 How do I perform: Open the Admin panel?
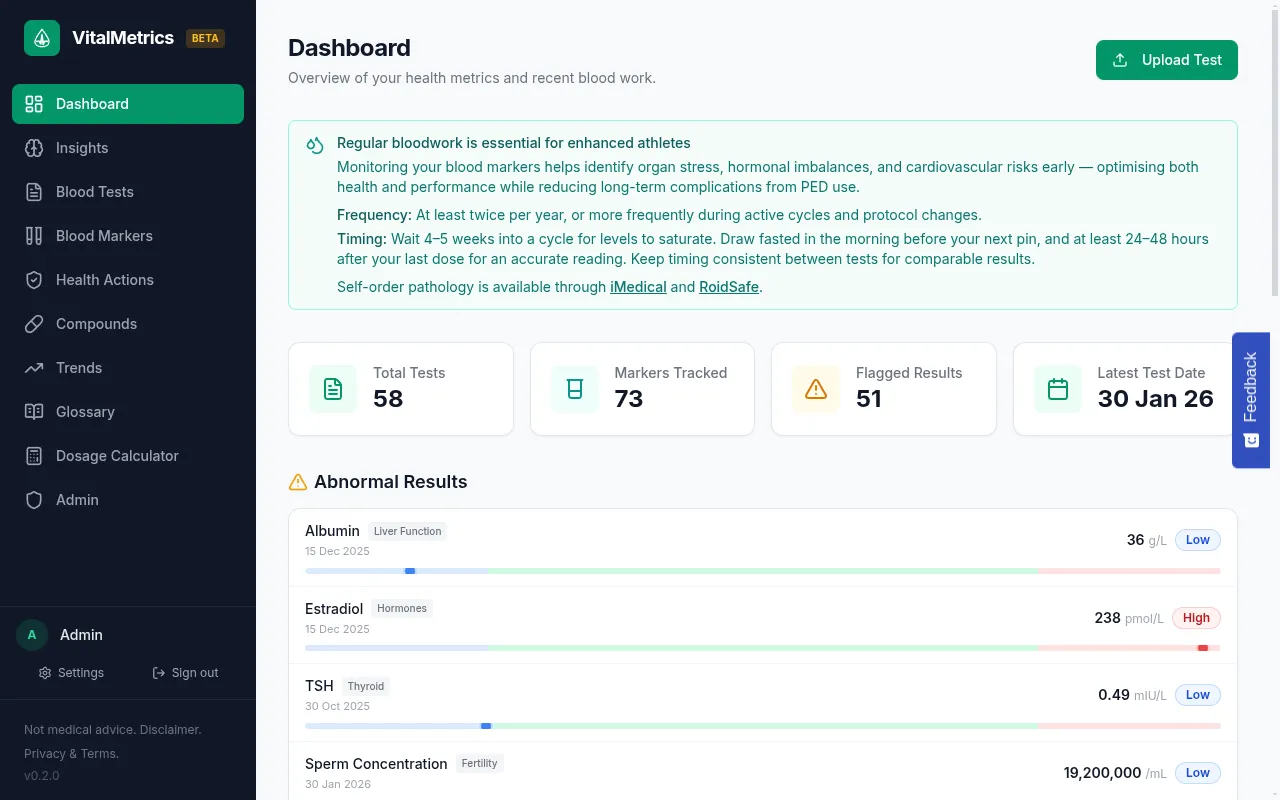point(77,500)
